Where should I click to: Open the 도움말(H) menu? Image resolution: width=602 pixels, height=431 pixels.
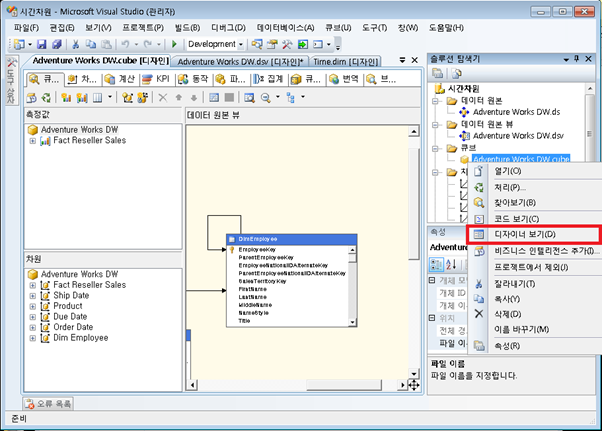coord(446,28)
